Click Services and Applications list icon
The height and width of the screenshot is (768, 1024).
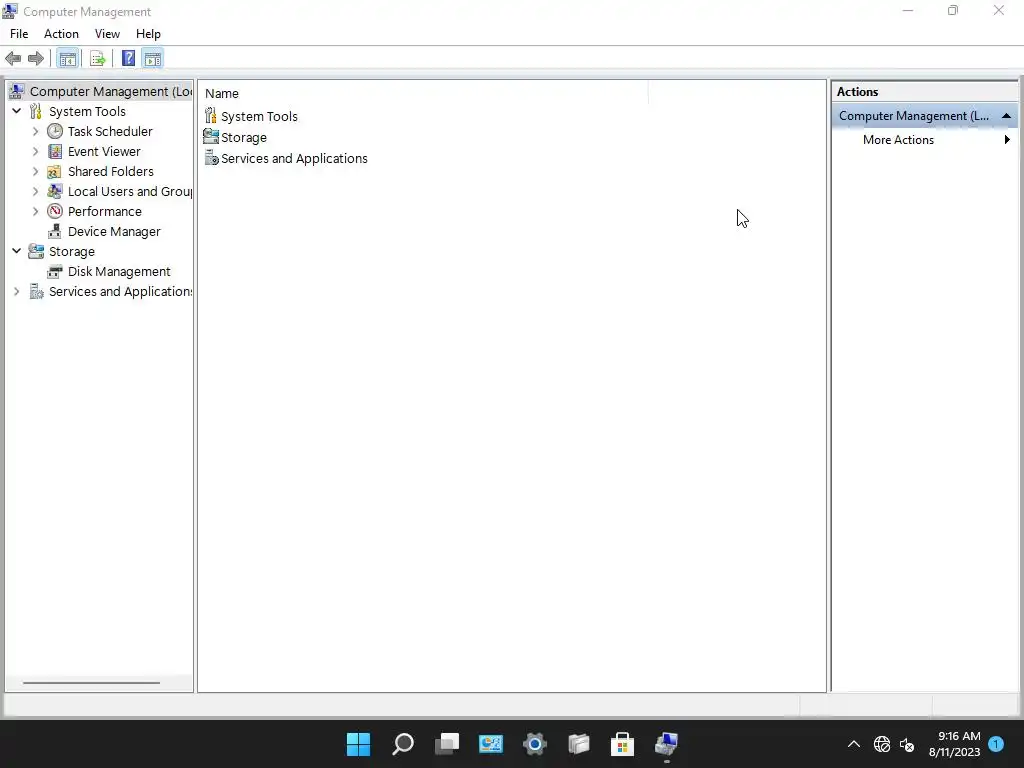[211, 157]
